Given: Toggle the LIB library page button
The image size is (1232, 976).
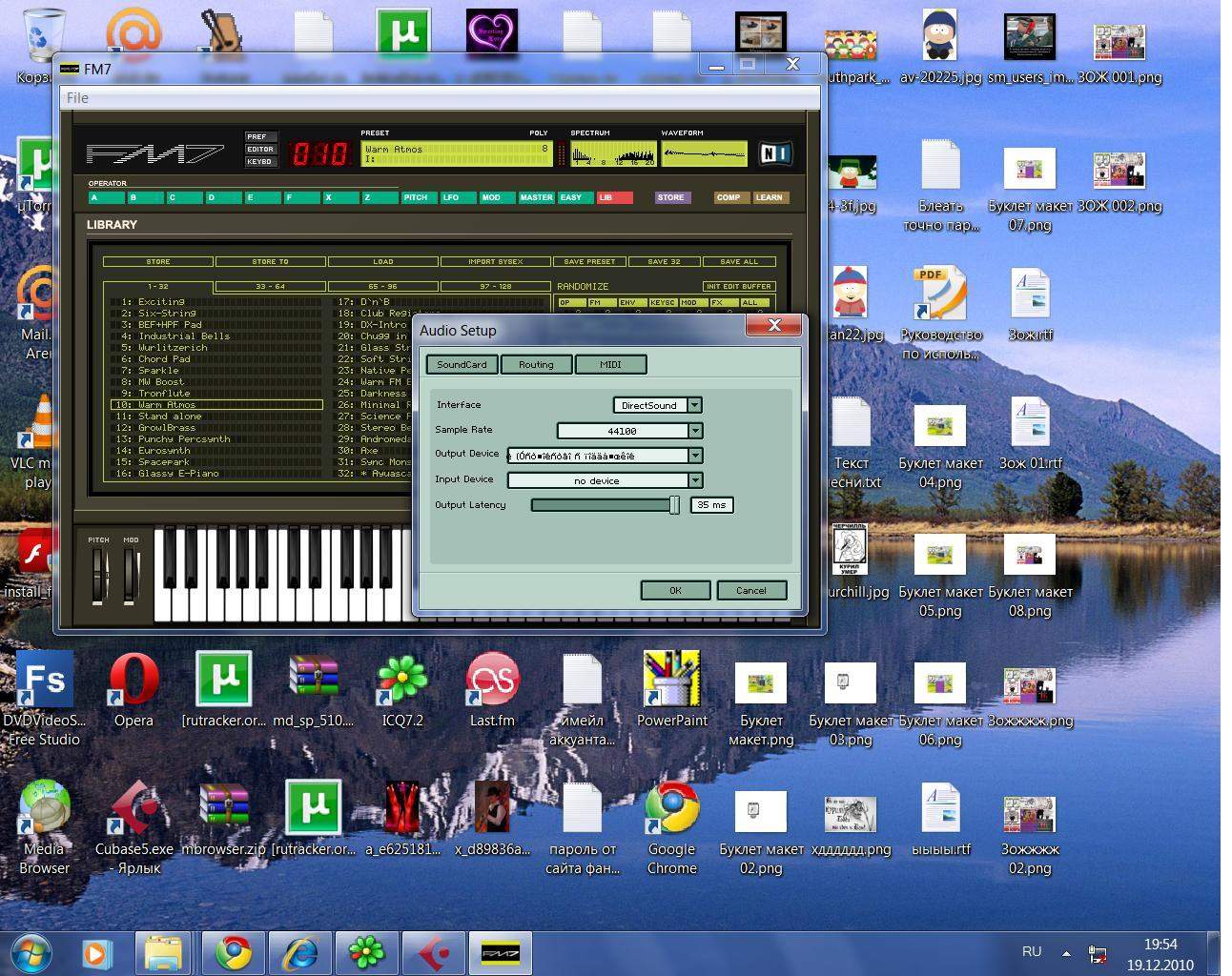Looking at the screenshot, I should pos(614,197).
